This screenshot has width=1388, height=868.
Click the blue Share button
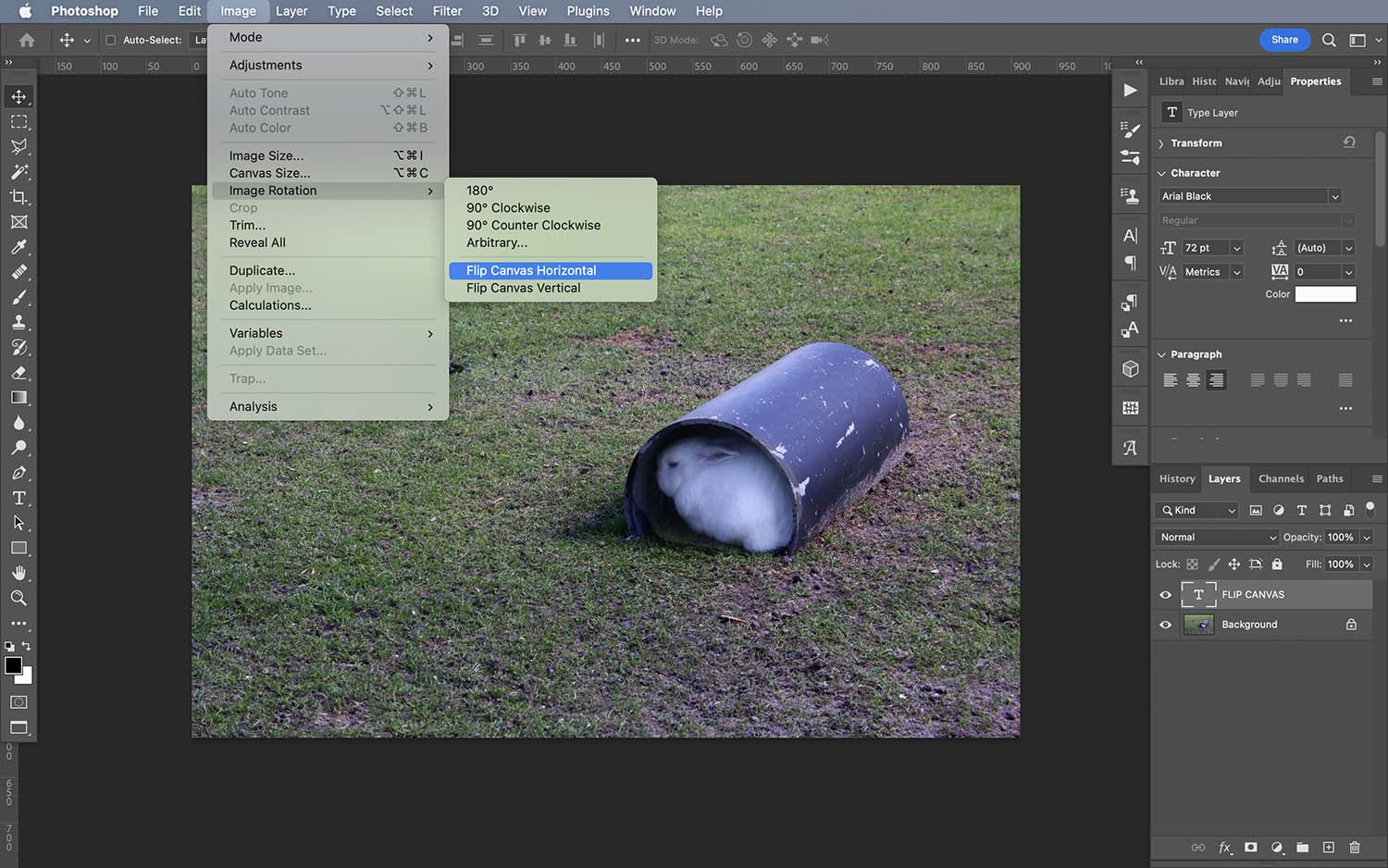(x=1284, y=40)
